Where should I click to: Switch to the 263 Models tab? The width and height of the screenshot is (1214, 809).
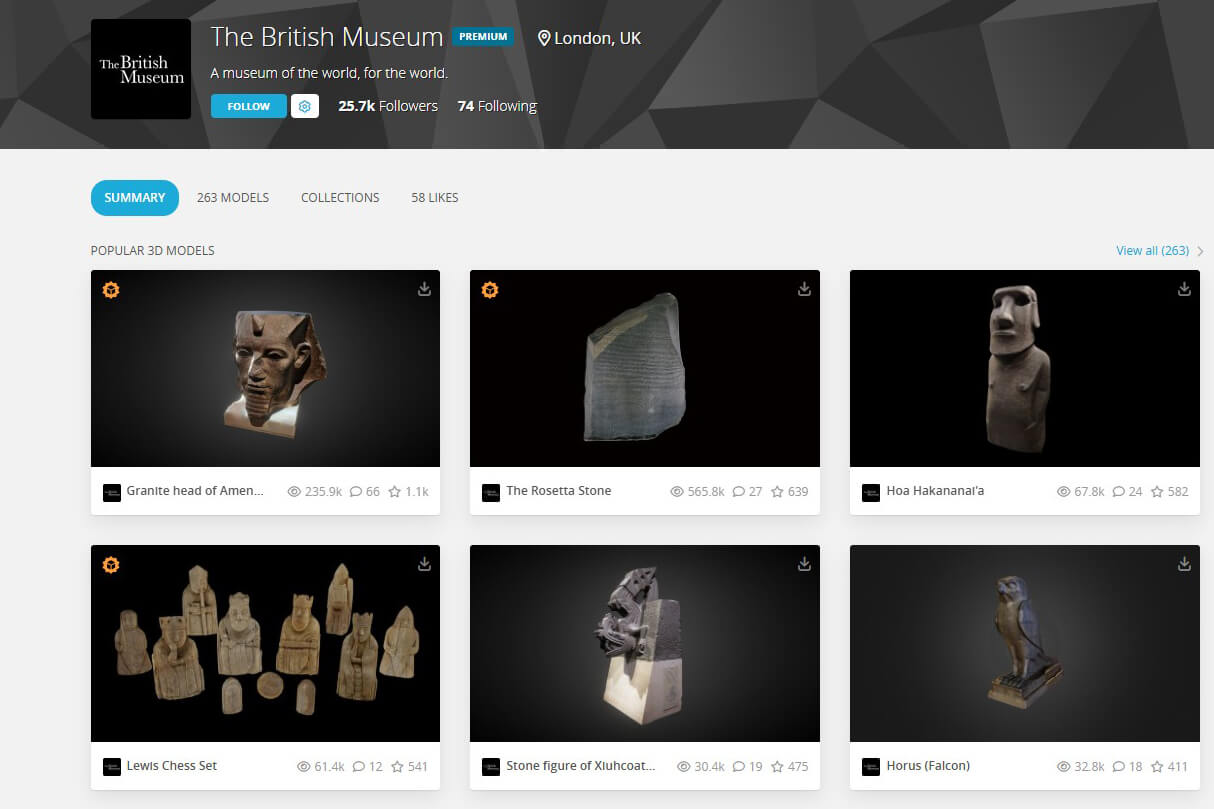tap(233, 198)
